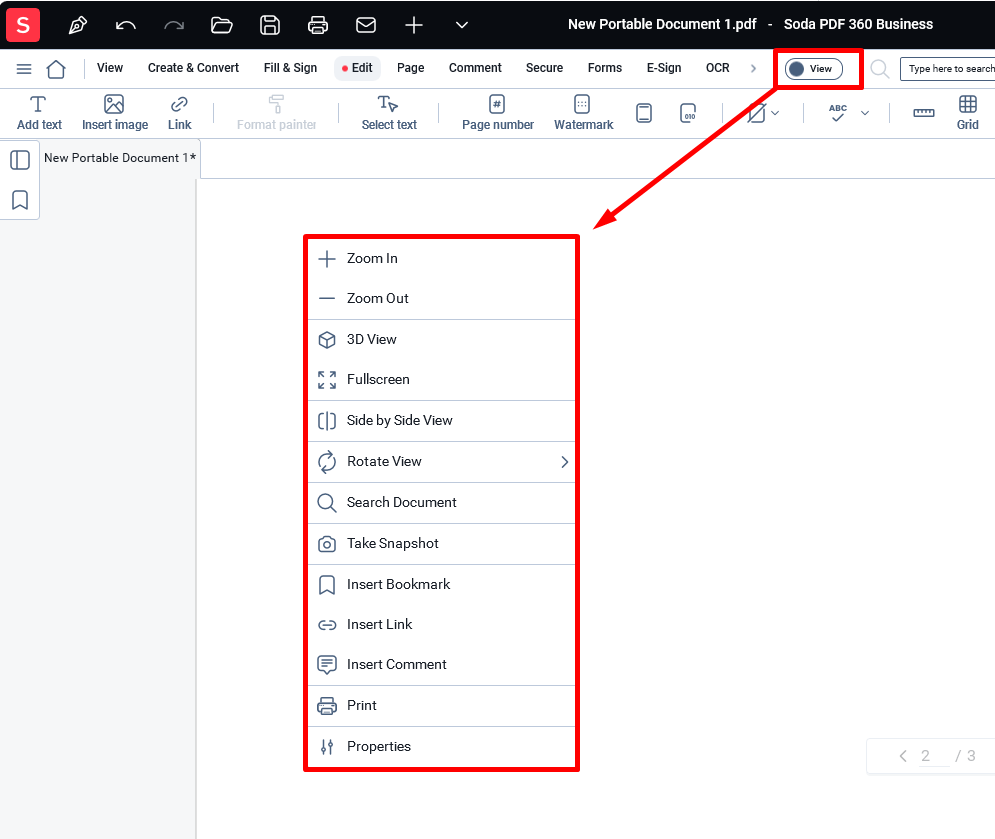Open the Comment tab

pyautogui.click(x=475, y=68)
